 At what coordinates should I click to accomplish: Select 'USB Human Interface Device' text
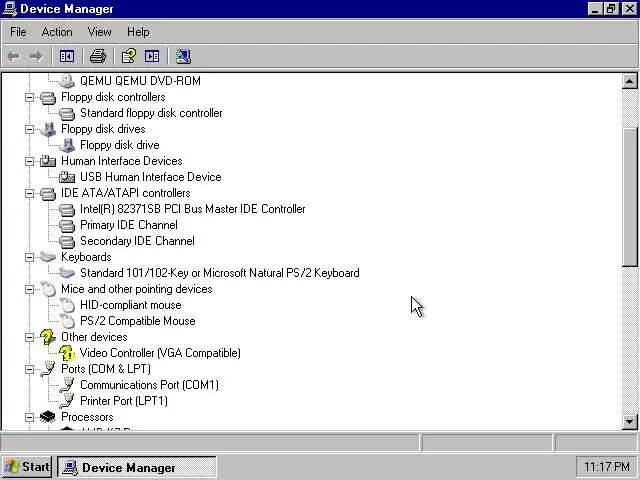151,177
